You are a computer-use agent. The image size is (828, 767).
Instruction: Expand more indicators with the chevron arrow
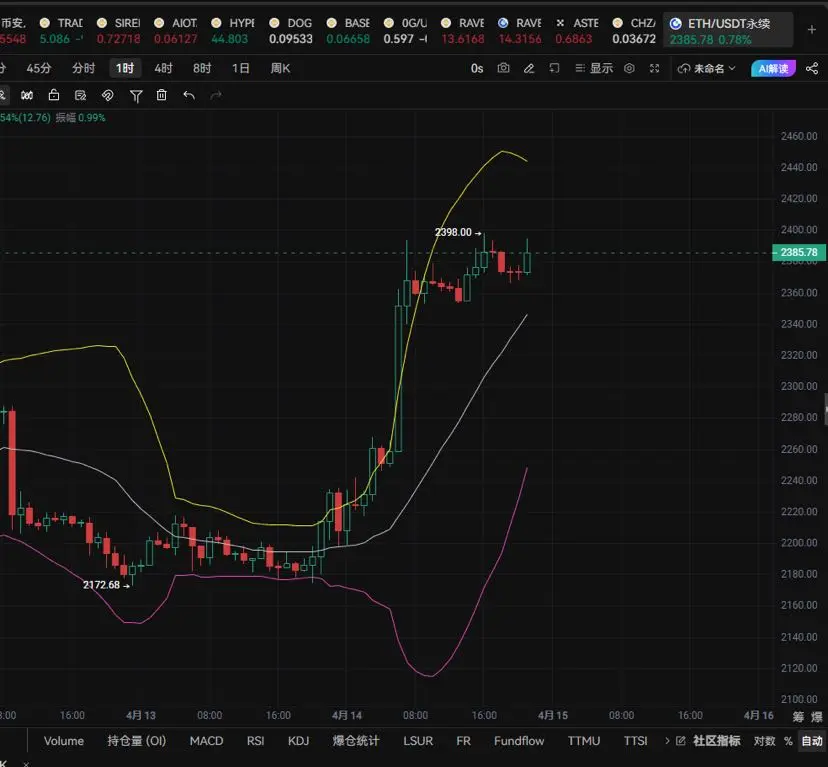pyautogui.click(x=667, y=741)
